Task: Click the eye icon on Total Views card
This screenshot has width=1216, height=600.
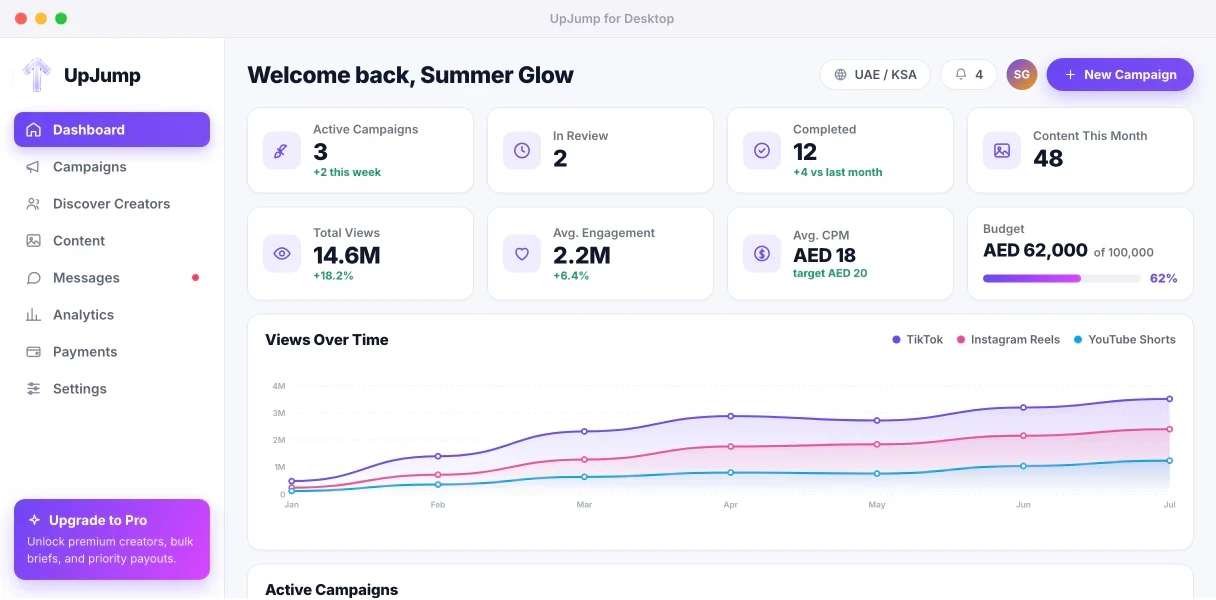Action: [x=282, y=254]
